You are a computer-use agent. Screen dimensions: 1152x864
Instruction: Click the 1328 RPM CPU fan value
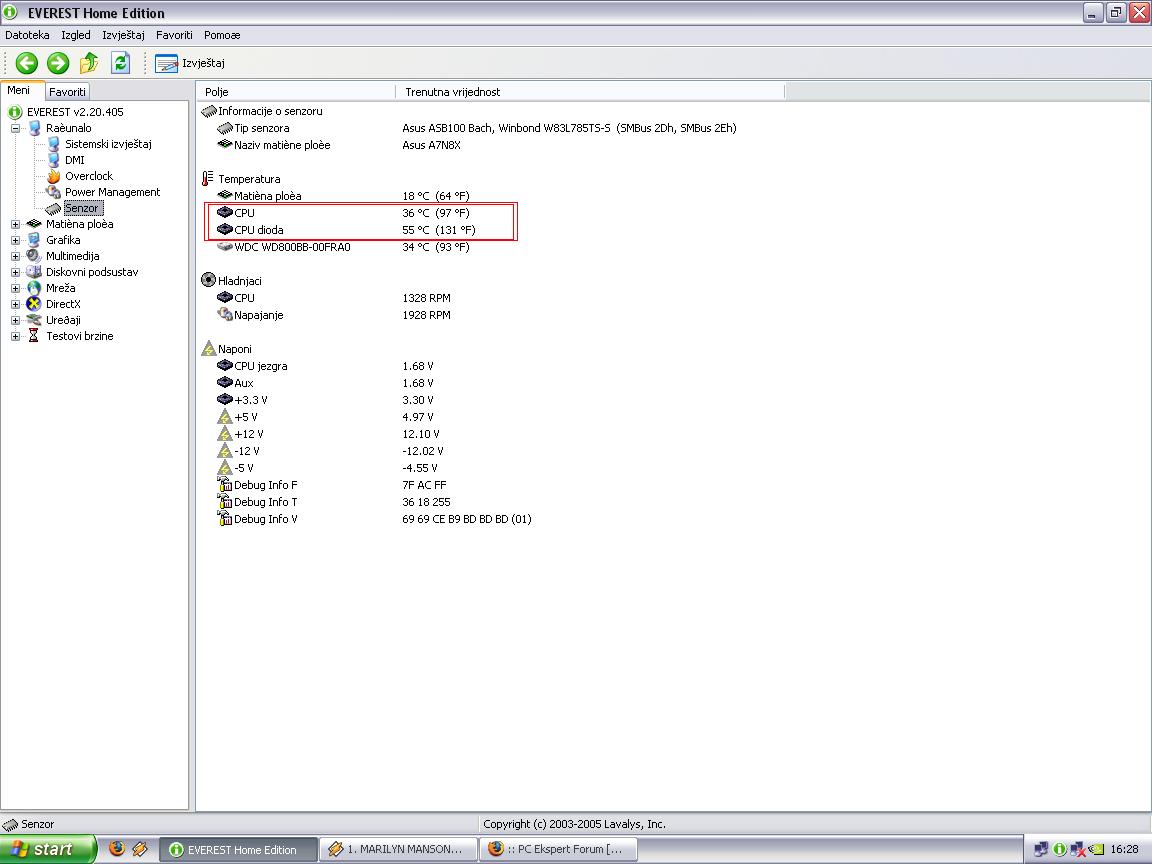tap(426, 298)
